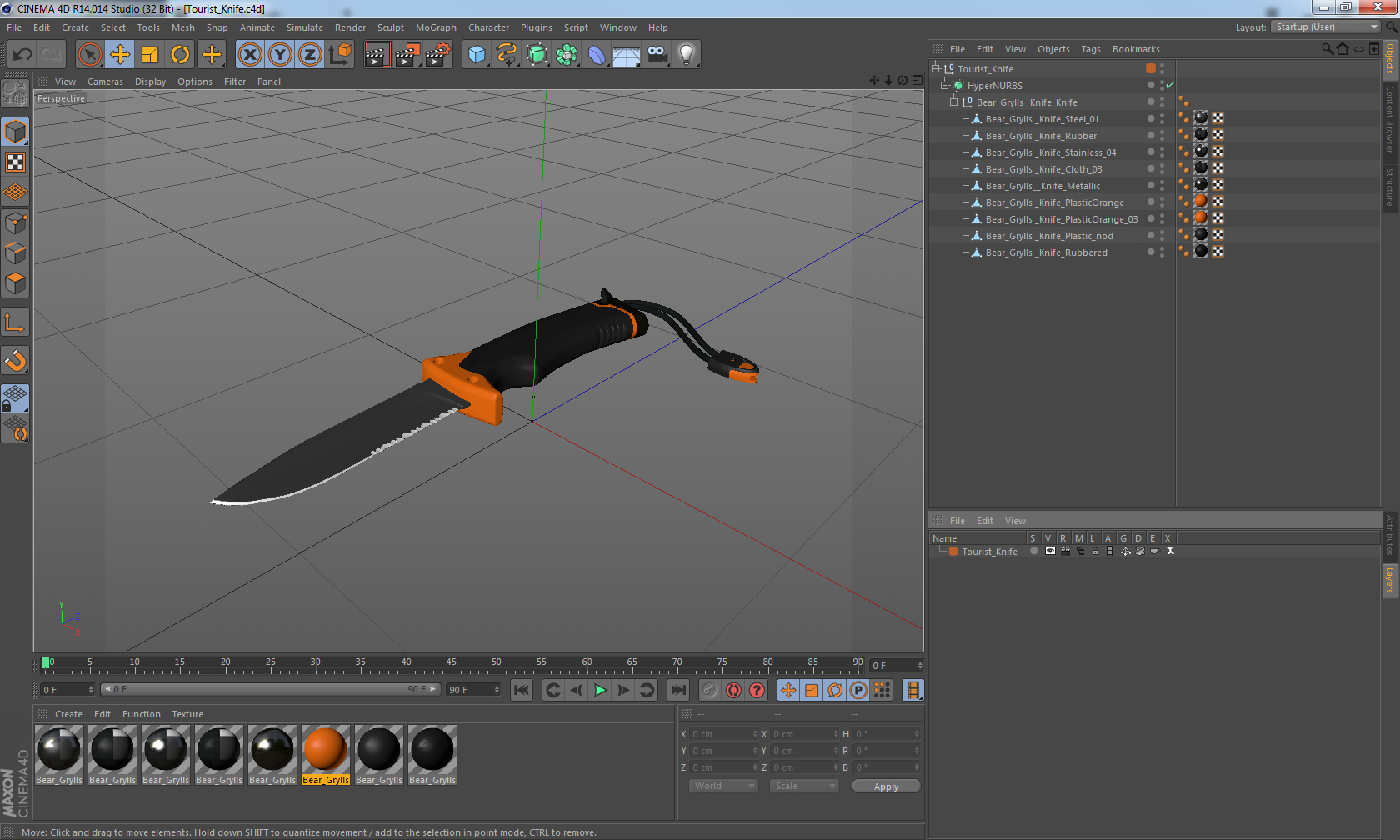The height and width of the screenshot is (840, 1400).
Task: Click Make Editable icon
Action: click(x=15, y=93)
